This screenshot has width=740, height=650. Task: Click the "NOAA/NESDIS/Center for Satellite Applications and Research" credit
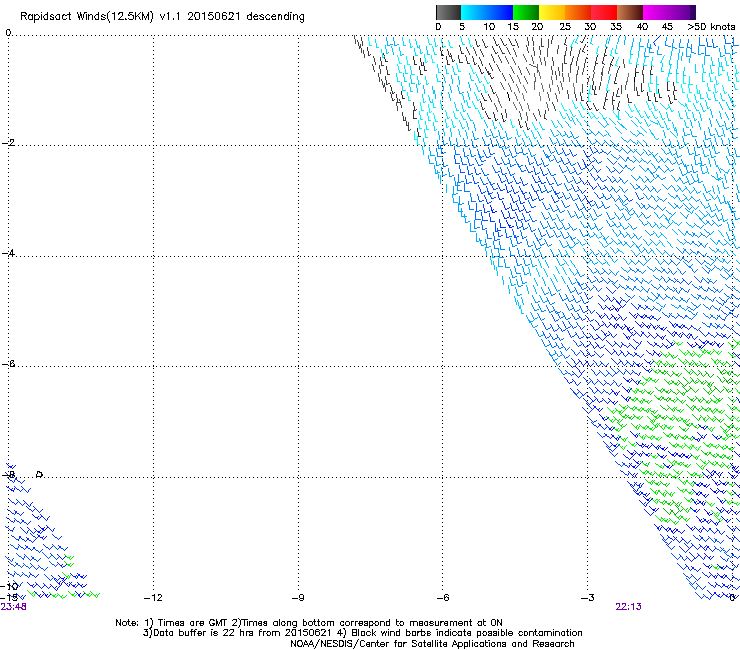[432, 644]
